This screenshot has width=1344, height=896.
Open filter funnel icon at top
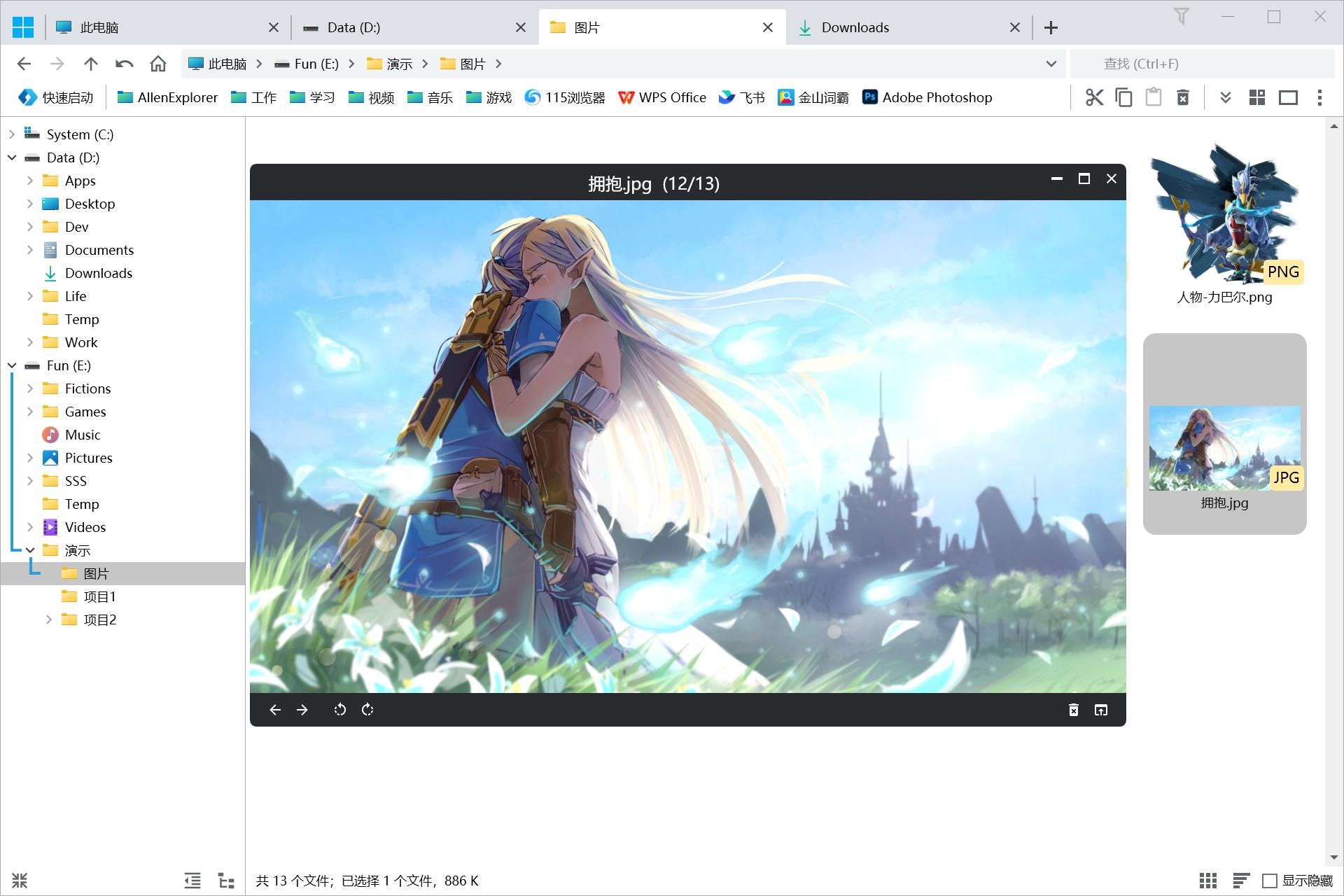pyautogui.click(x=1182, y=16)
